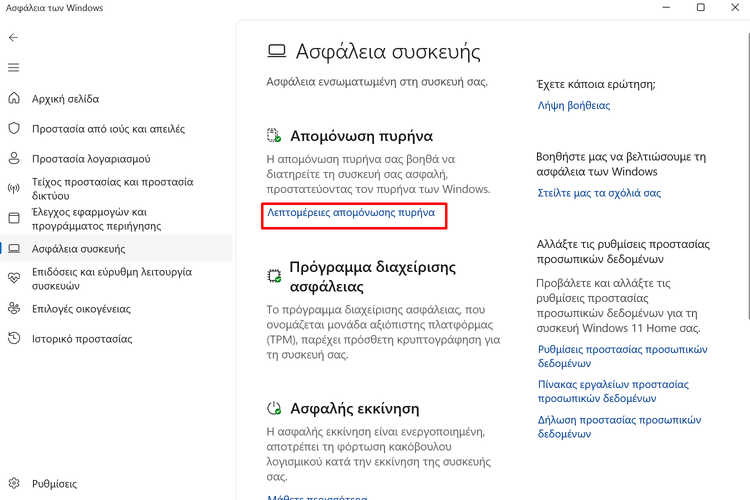Click the Λήψη βοήθειας link
The width and height of the screenshot is (750, 500).
(x=573, y=105)
